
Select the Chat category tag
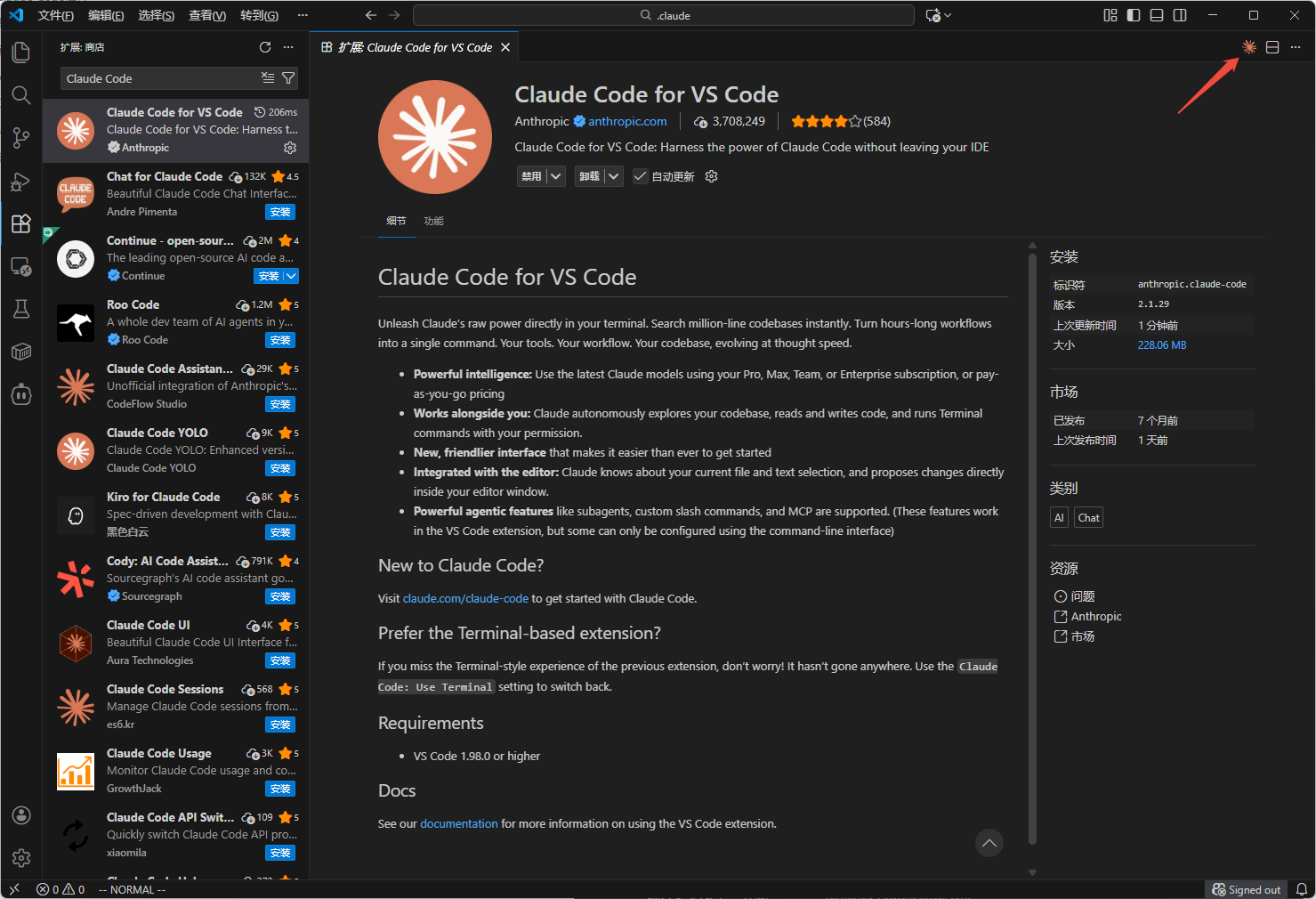1089,517
